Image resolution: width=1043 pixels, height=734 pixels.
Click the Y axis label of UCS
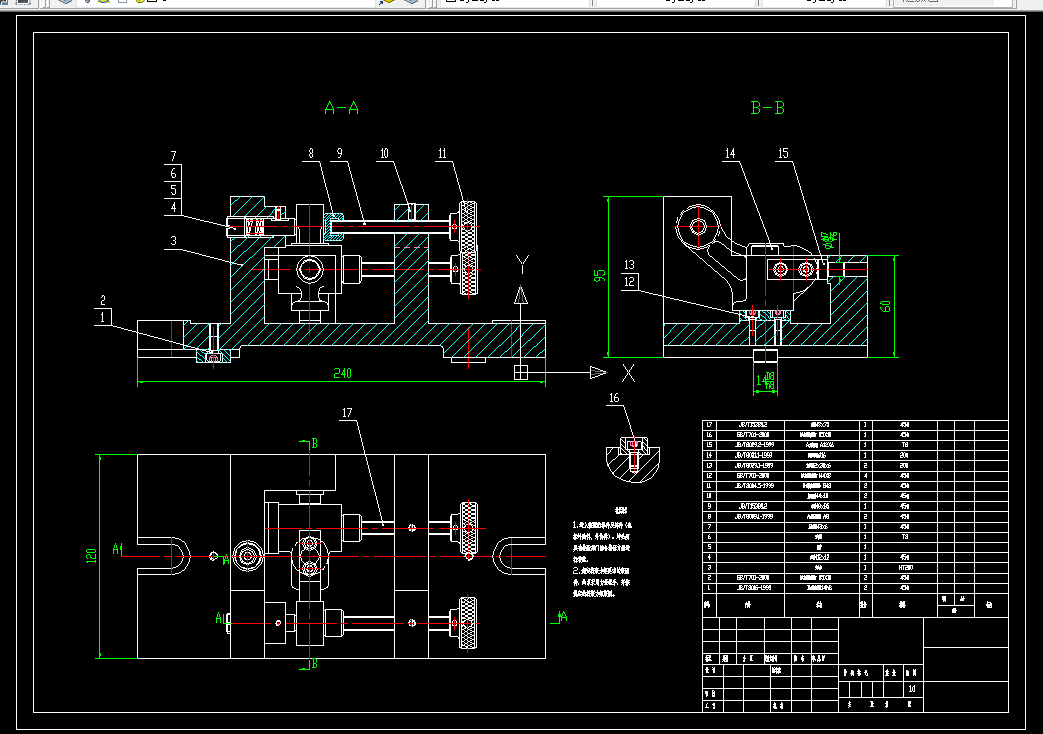click(x=522, y=264)
